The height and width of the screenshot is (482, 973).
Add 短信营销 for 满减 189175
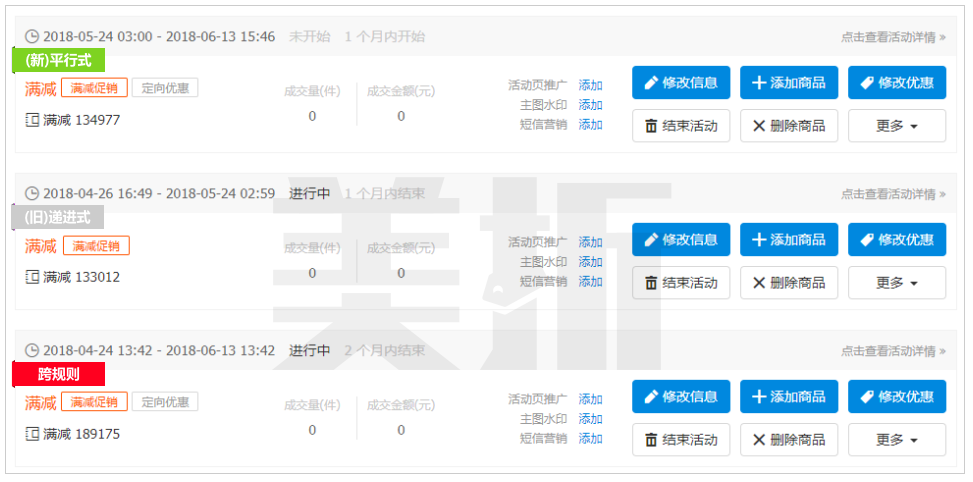point(590,439)
